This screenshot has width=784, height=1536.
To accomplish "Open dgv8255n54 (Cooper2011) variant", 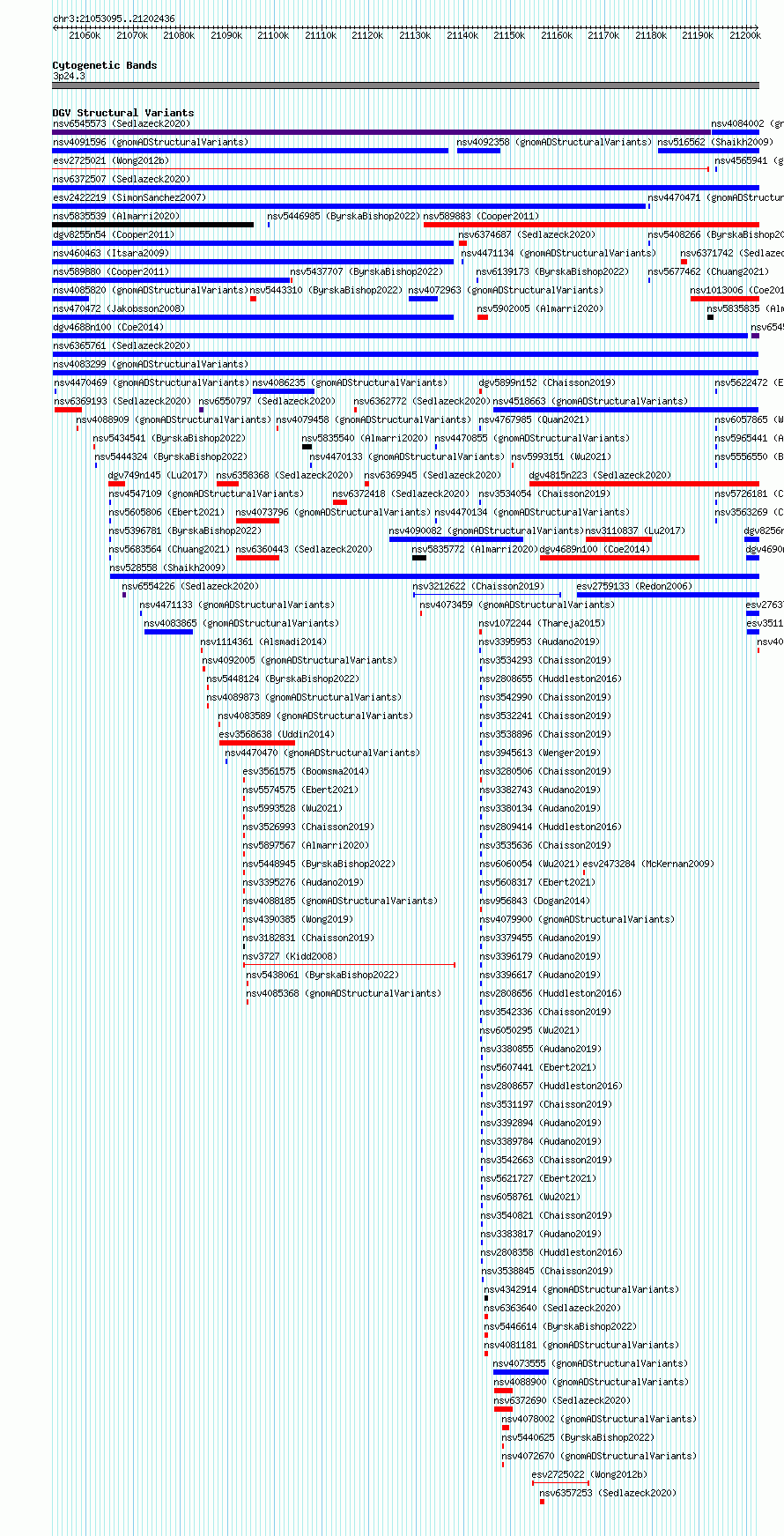I will pos(113,234).
